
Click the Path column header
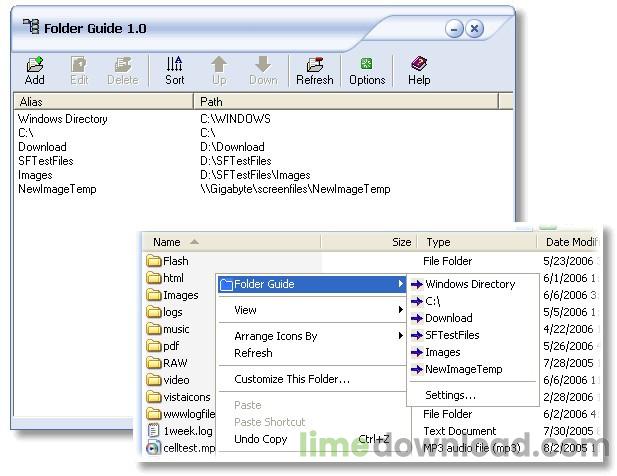coord(346,101)
